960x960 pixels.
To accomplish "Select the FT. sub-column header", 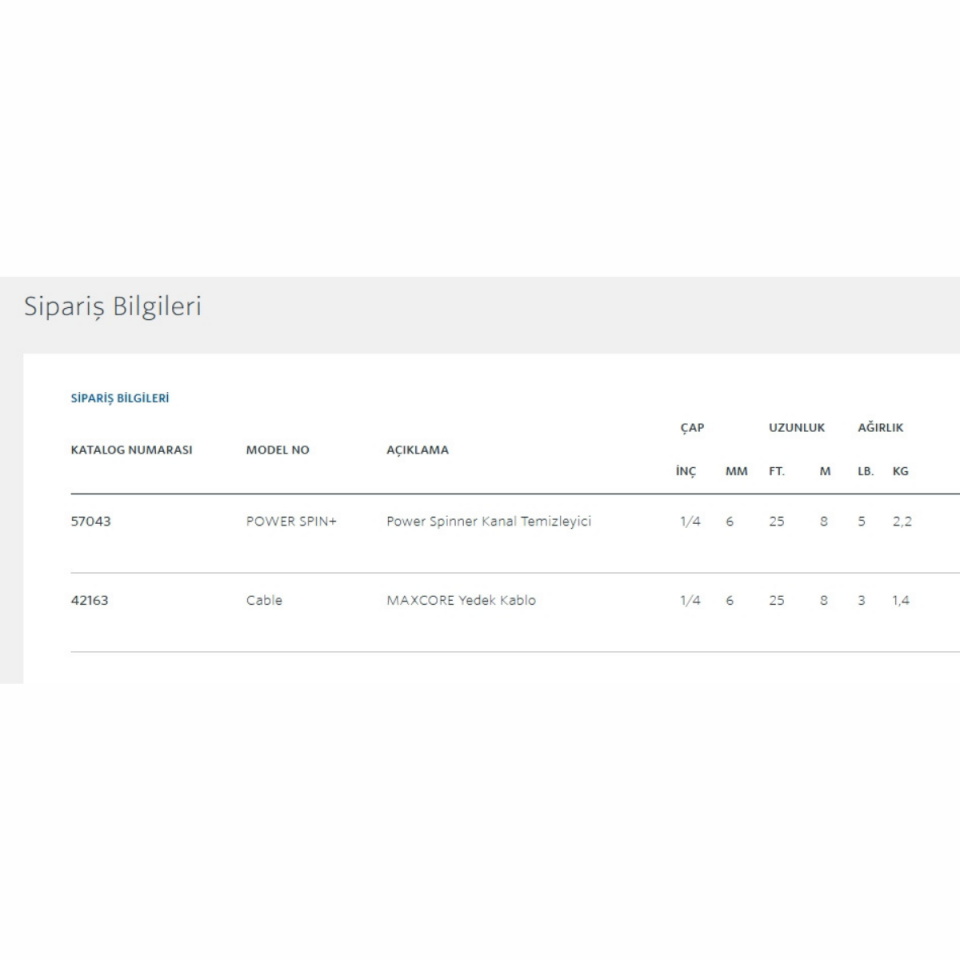I will tap(777, 472).
